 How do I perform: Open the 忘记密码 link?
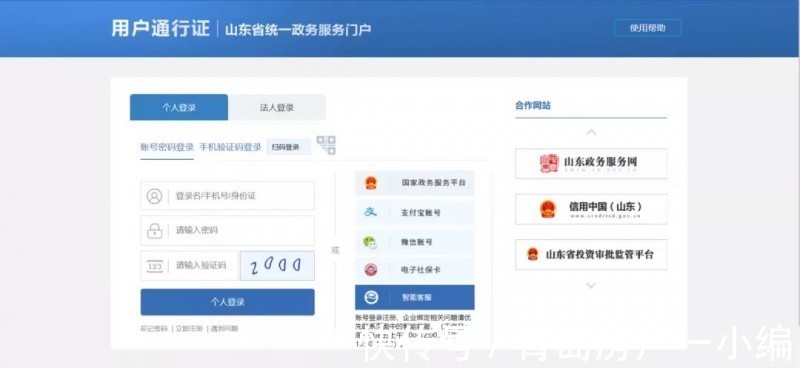pos(154,328)
